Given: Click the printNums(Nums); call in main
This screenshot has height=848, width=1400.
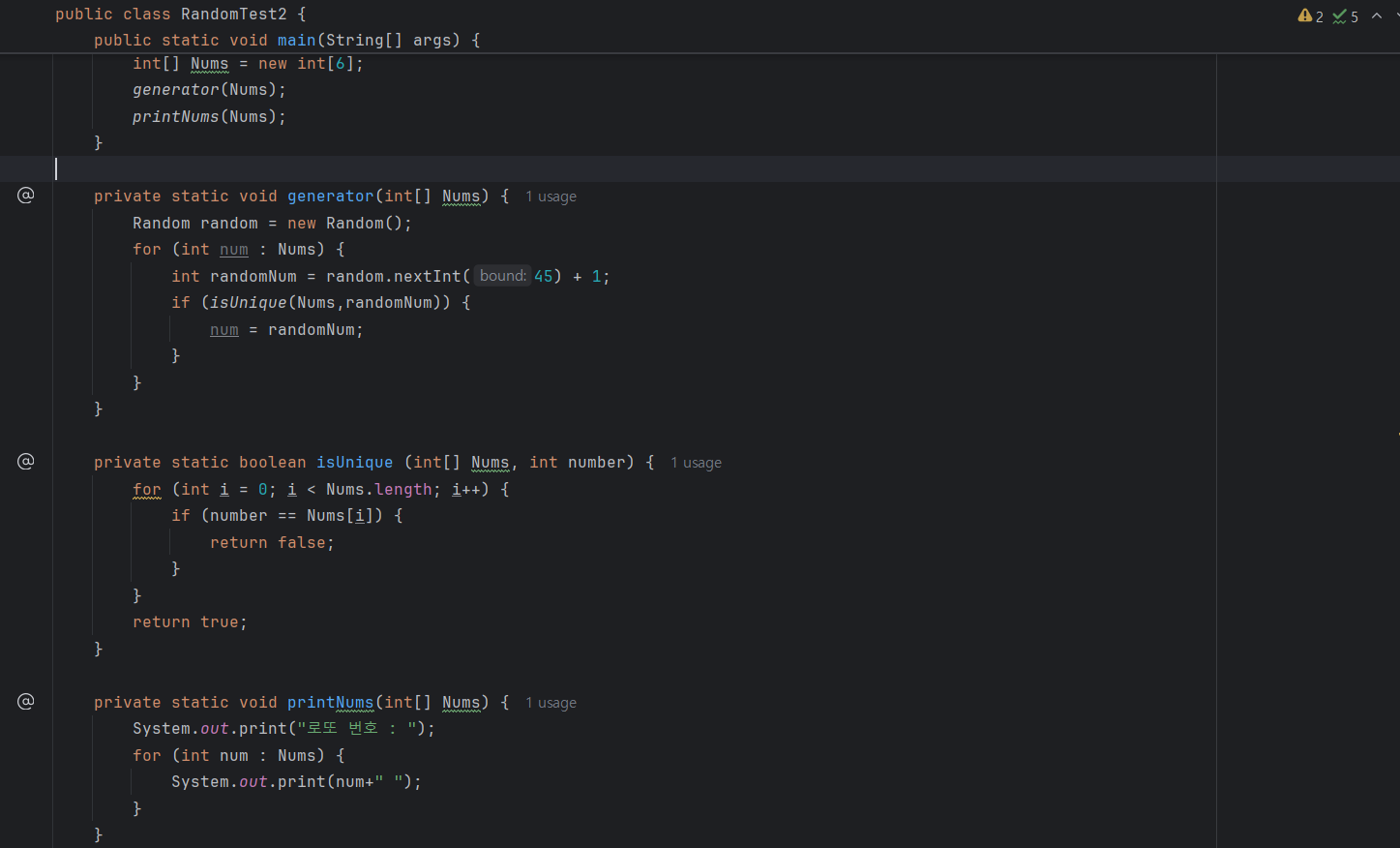Looking at the screenshot, I should pos(209,117).
